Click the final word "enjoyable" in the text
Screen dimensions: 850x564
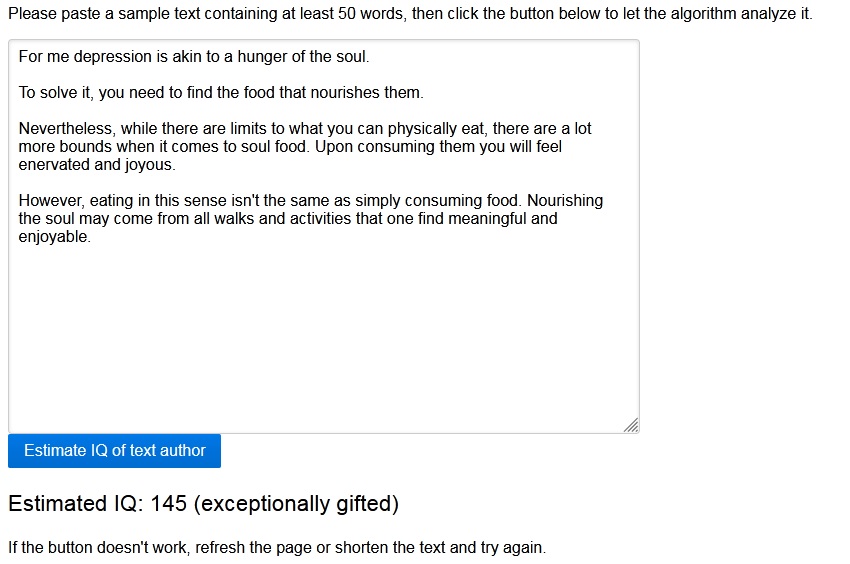[53, 237]
